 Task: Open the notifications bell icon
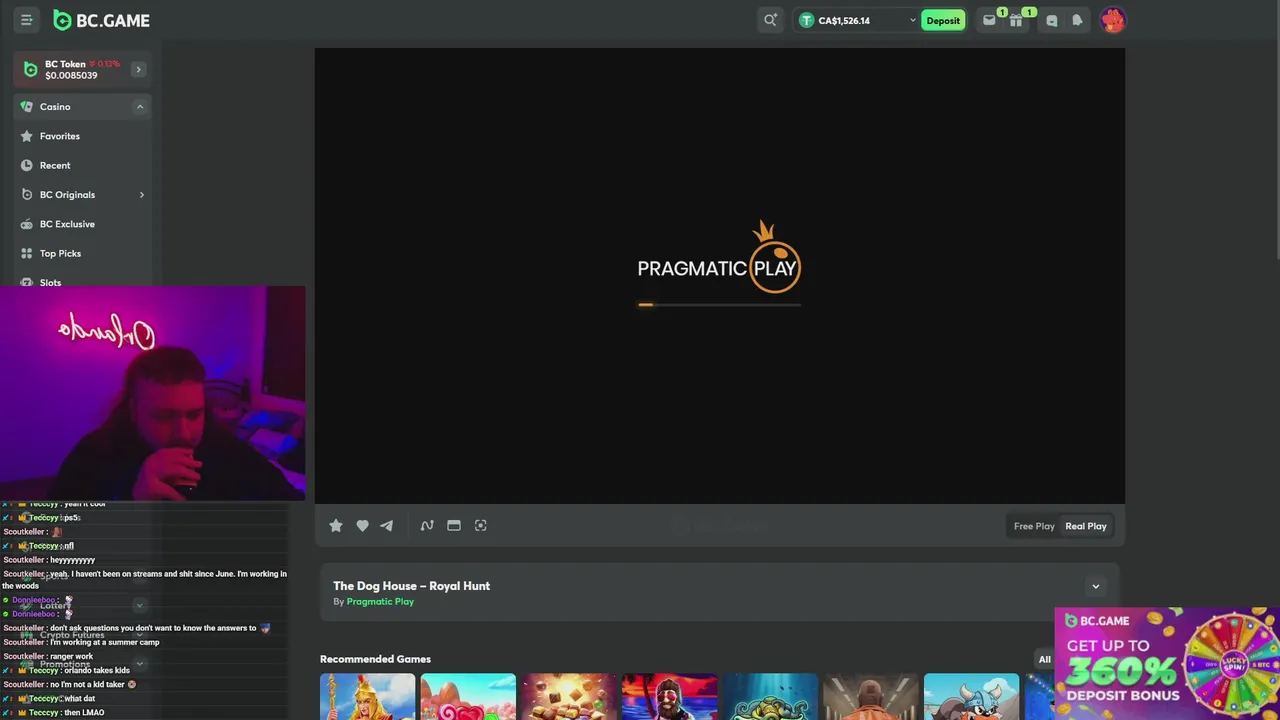tap(1077, 20)
